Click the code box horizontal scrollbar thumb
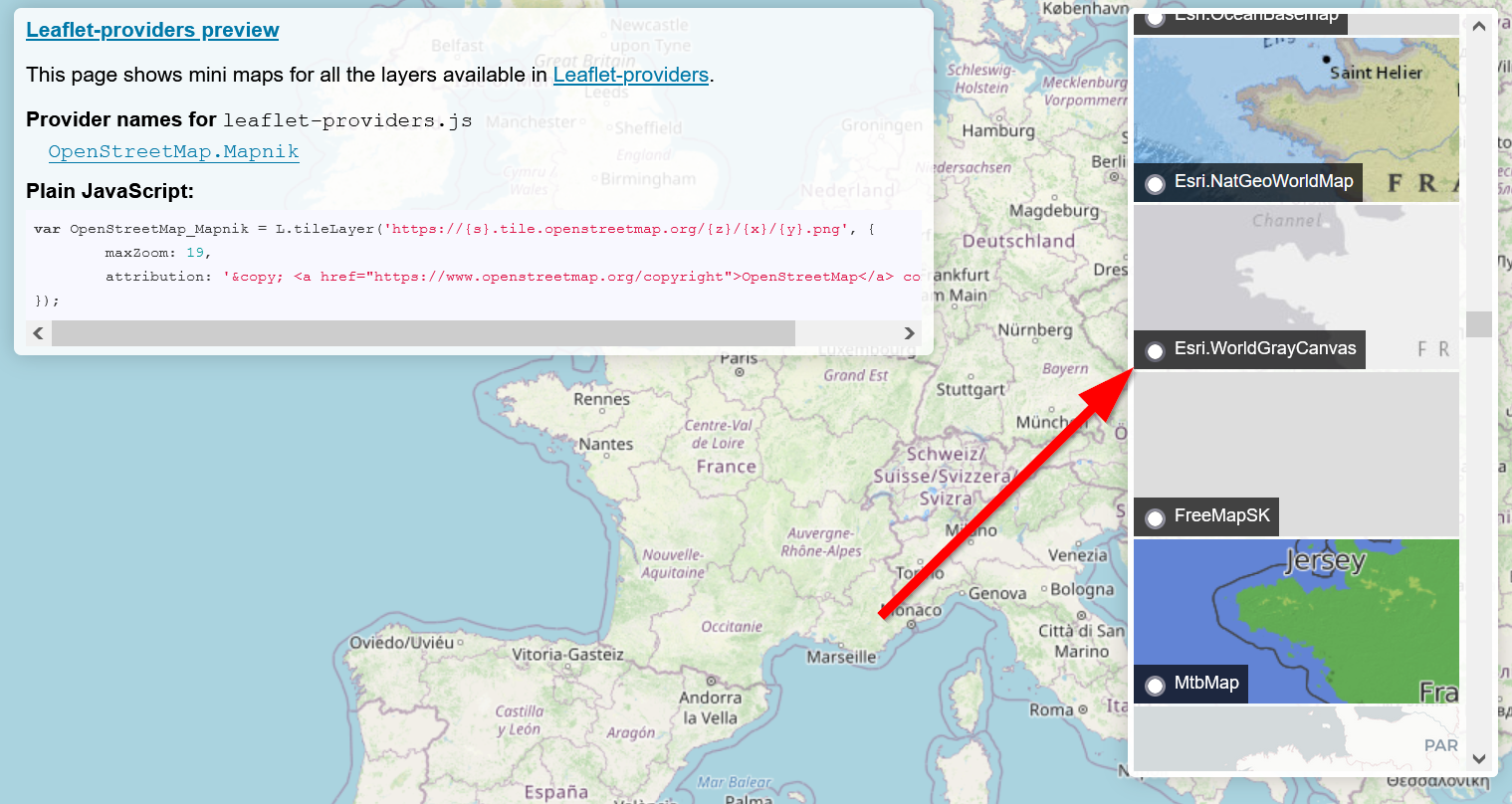 pos(423,333)
